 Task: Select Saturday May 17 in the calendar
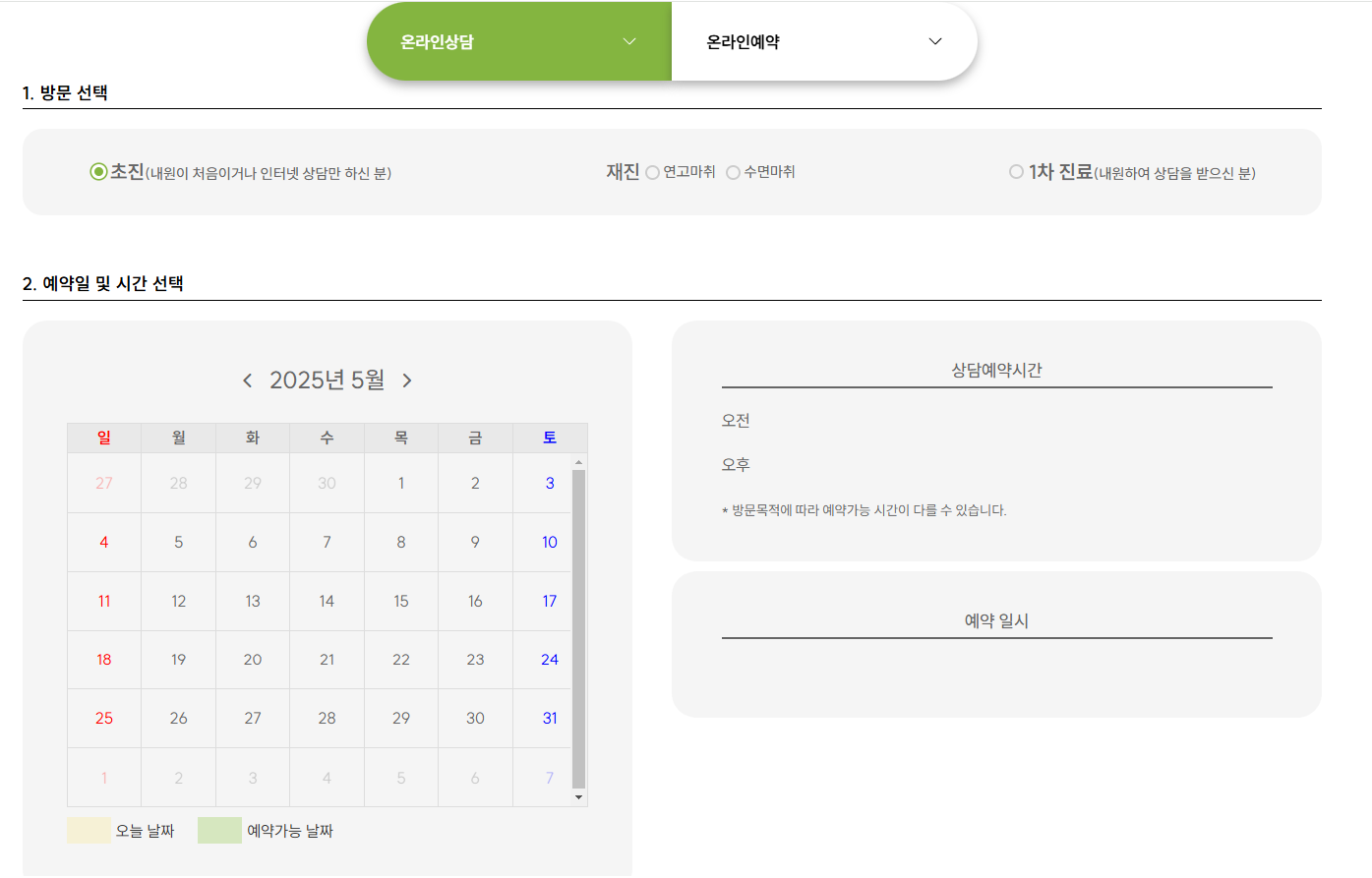[x=550, y=601]
